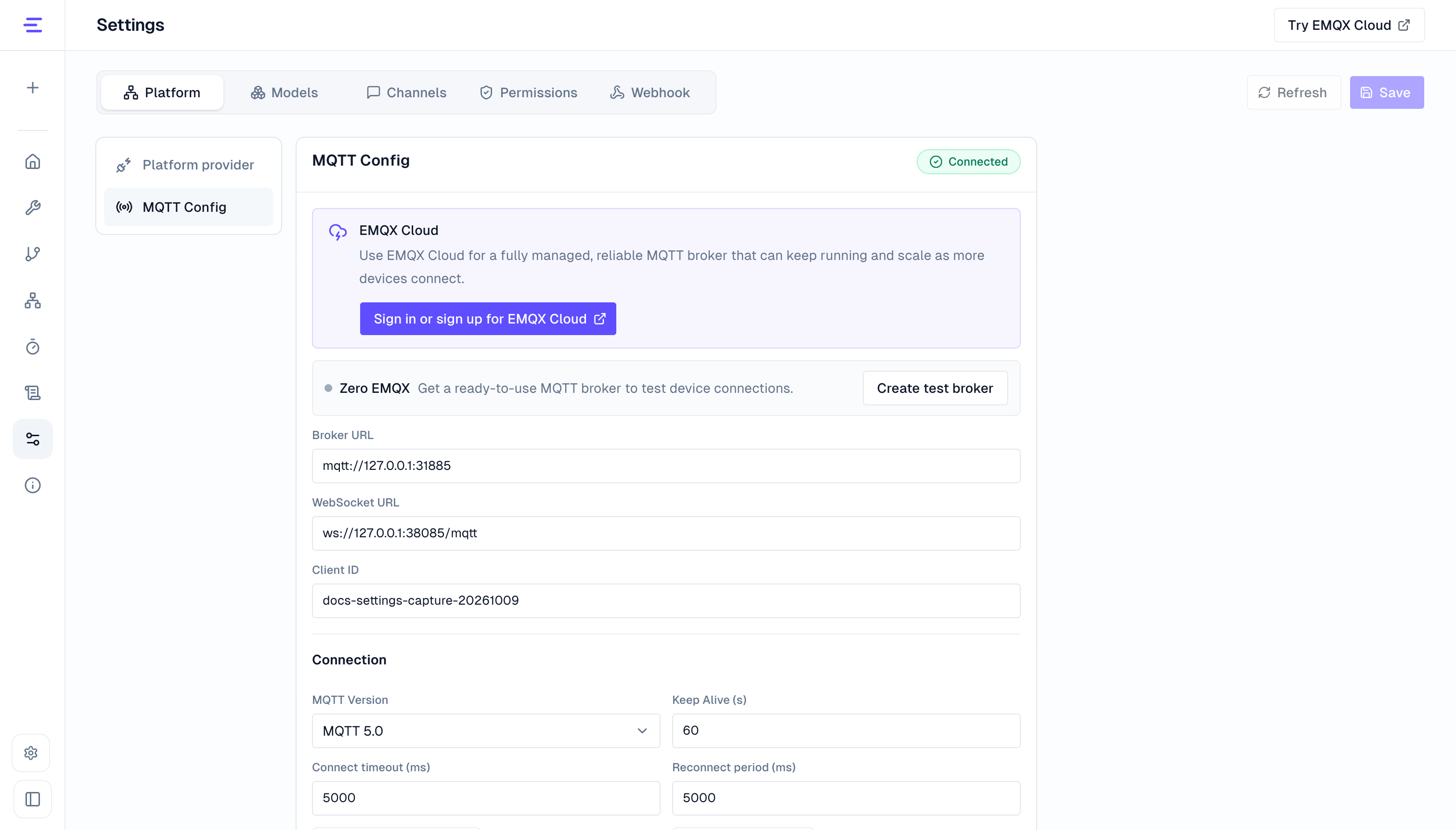
Task: Switch to the Webhook tab
Action: [x=650, y=92]
